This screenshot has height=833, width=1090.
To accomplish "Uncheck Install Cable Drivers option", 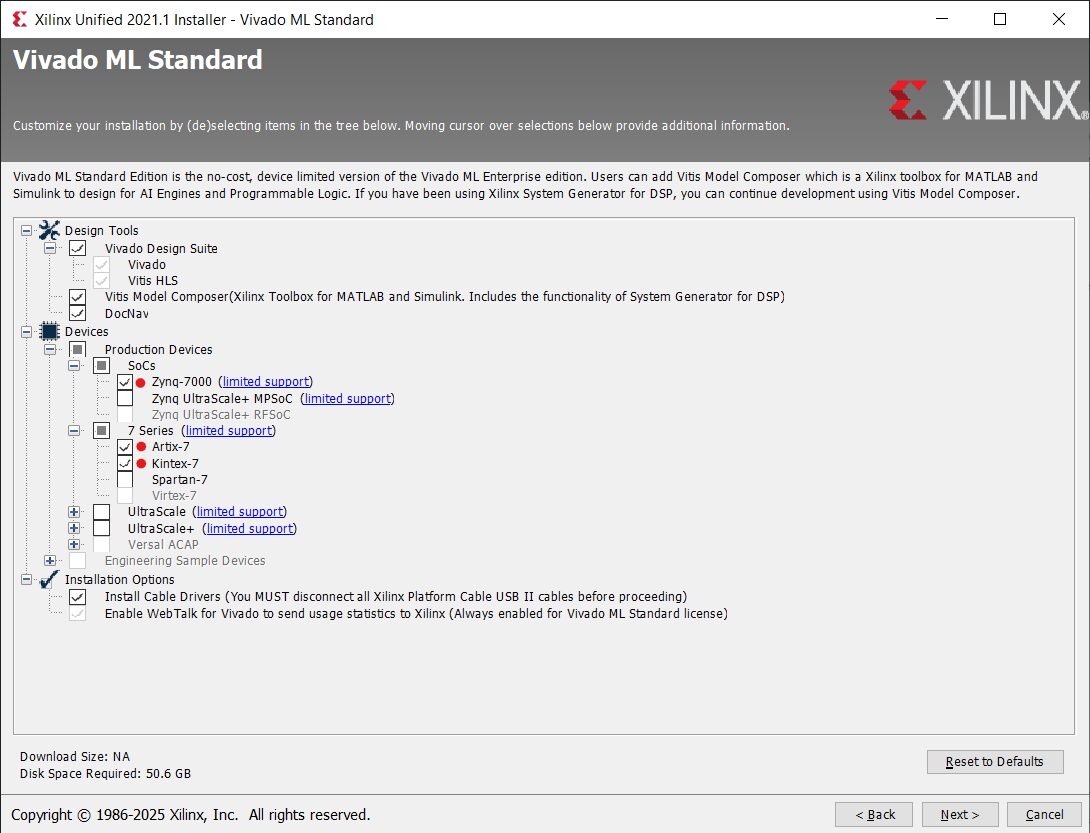I will pos(77,597).
